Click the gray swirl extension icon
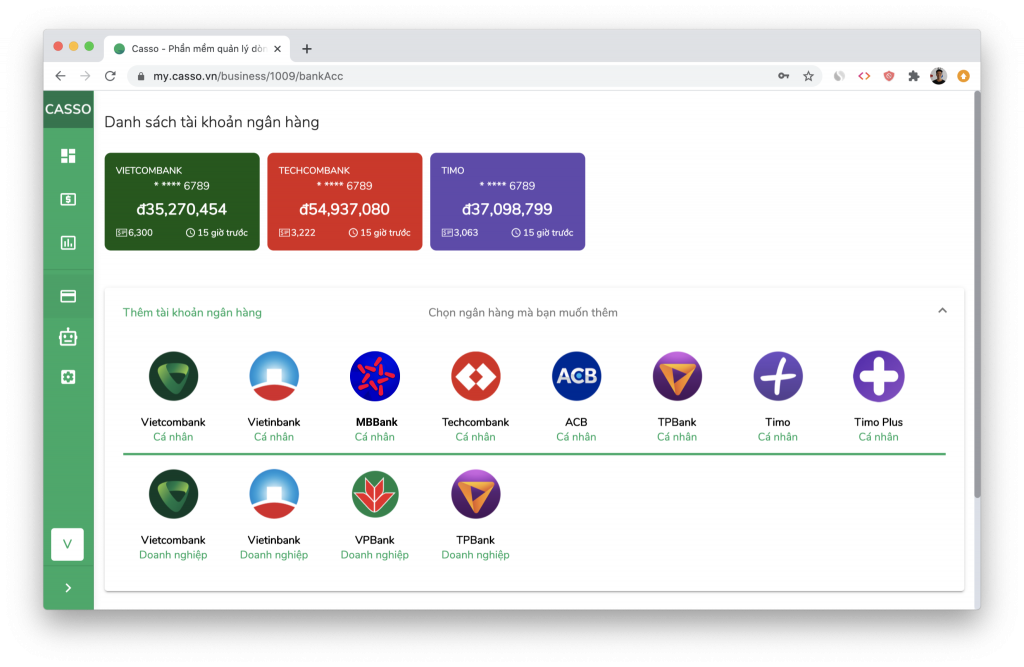Viewport: 1024px width, 667px height. (839, 76)
